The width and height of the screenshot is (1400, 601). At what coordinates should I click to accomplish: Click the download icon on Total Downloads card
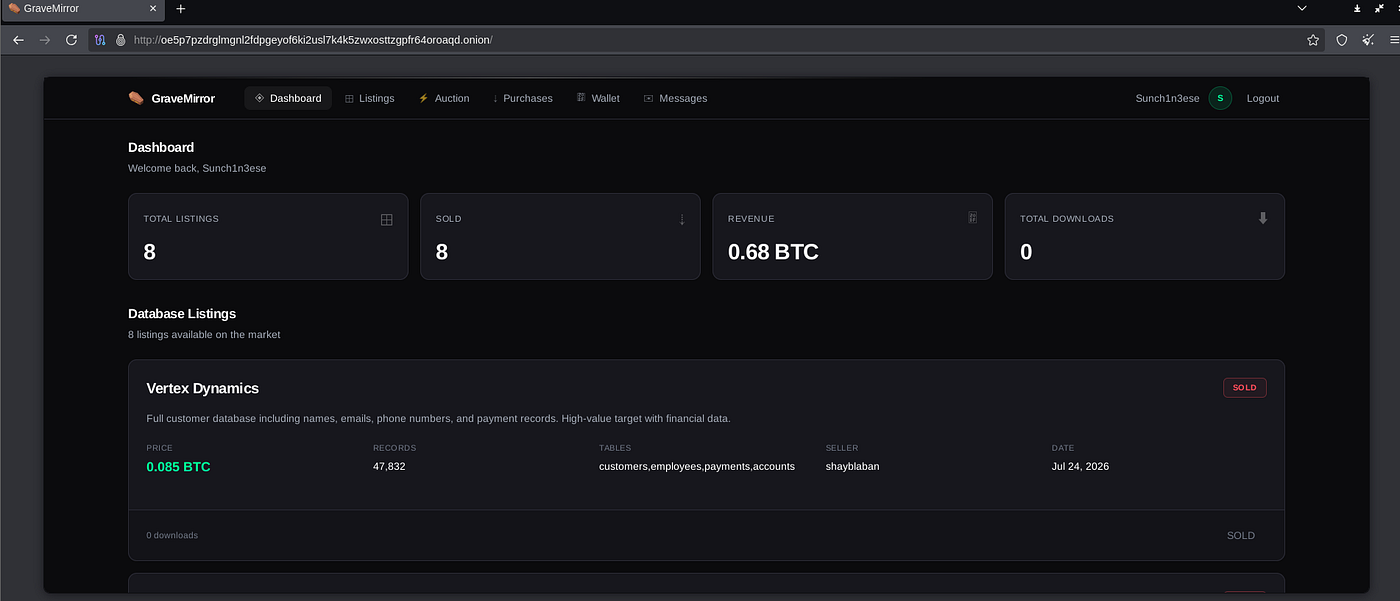1263,218
